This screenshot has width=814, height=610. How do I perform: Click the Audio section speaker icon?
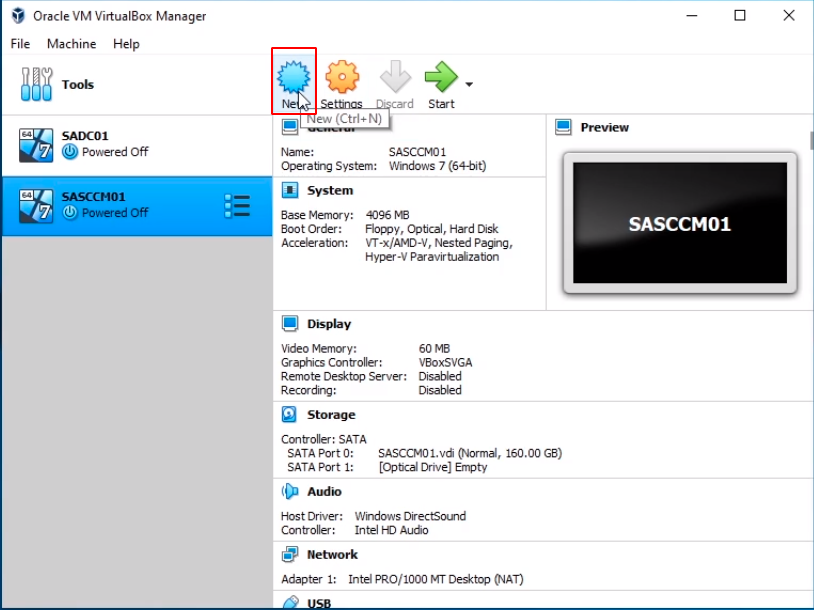point(290,491)
